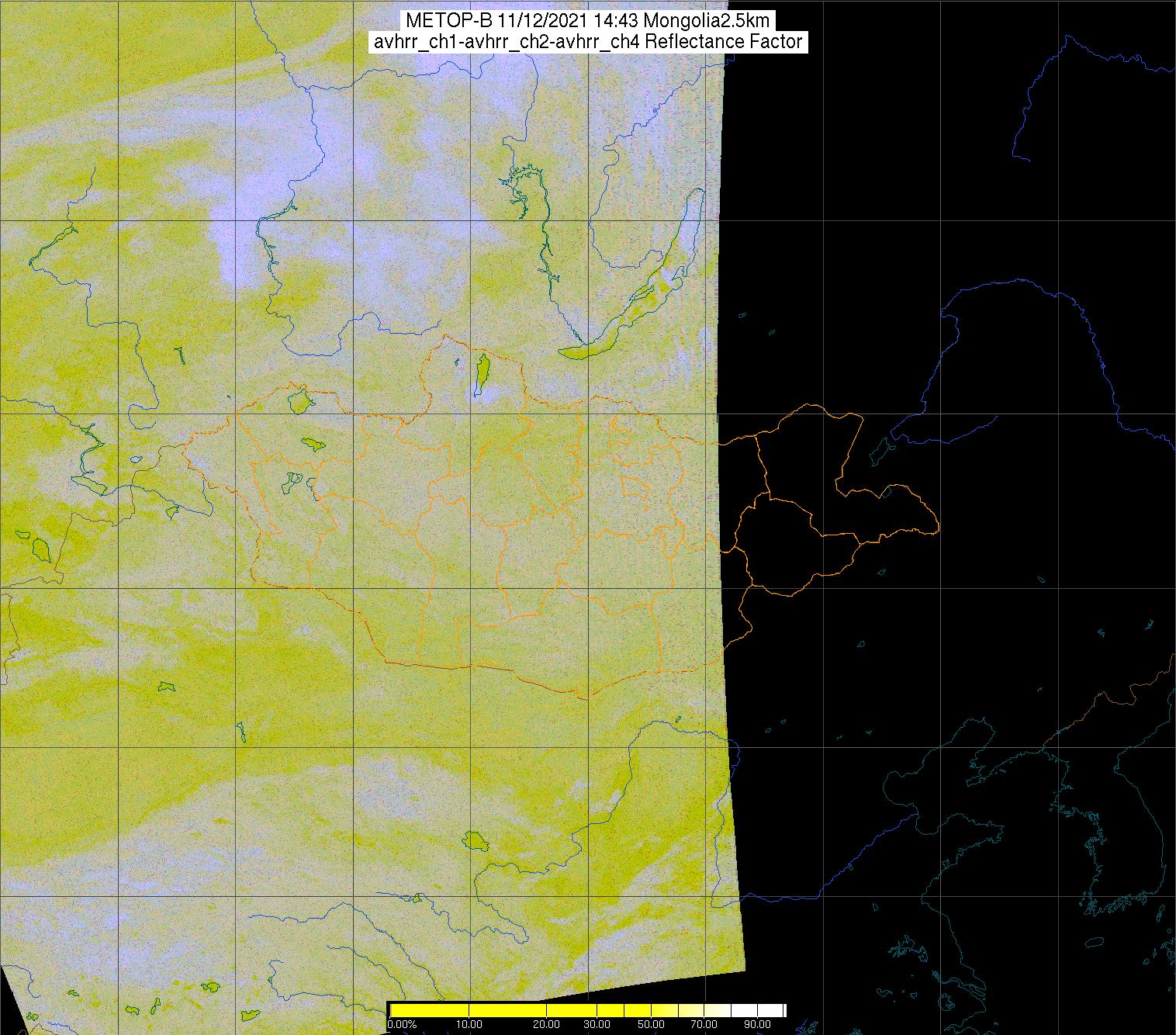This screenshot has height=1035, width=1176.
Task: Click the 50.00 colorbar tick label
Action: [650, 1025]
